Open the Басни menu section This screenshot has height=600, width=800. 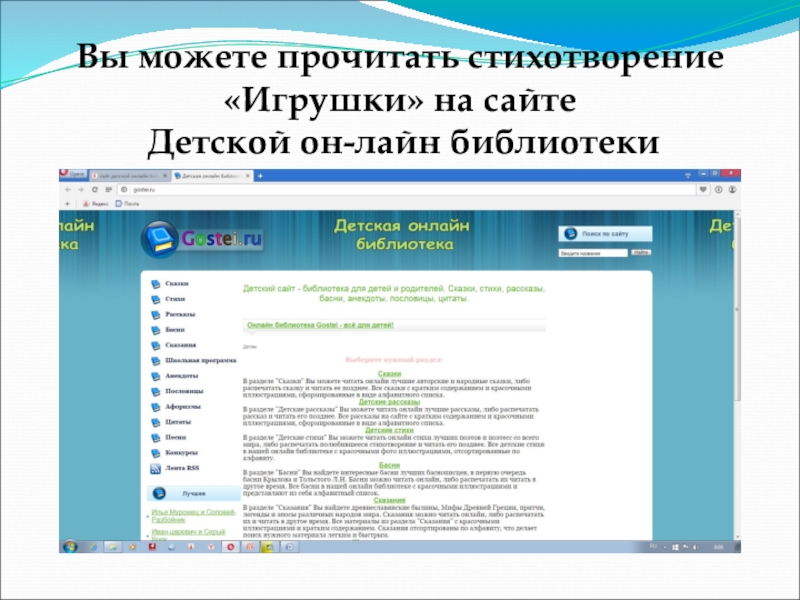coord(175,330)
